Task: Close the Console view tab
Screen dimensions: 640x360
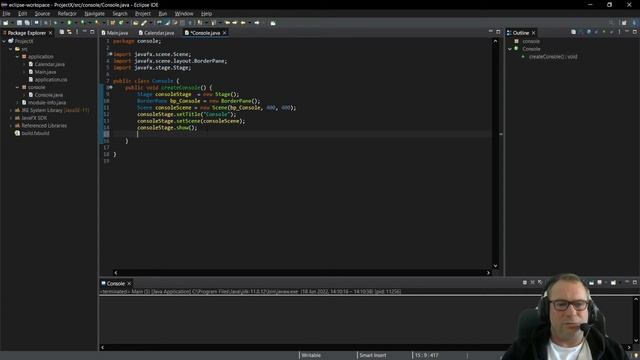Action: tap(129, 283)
